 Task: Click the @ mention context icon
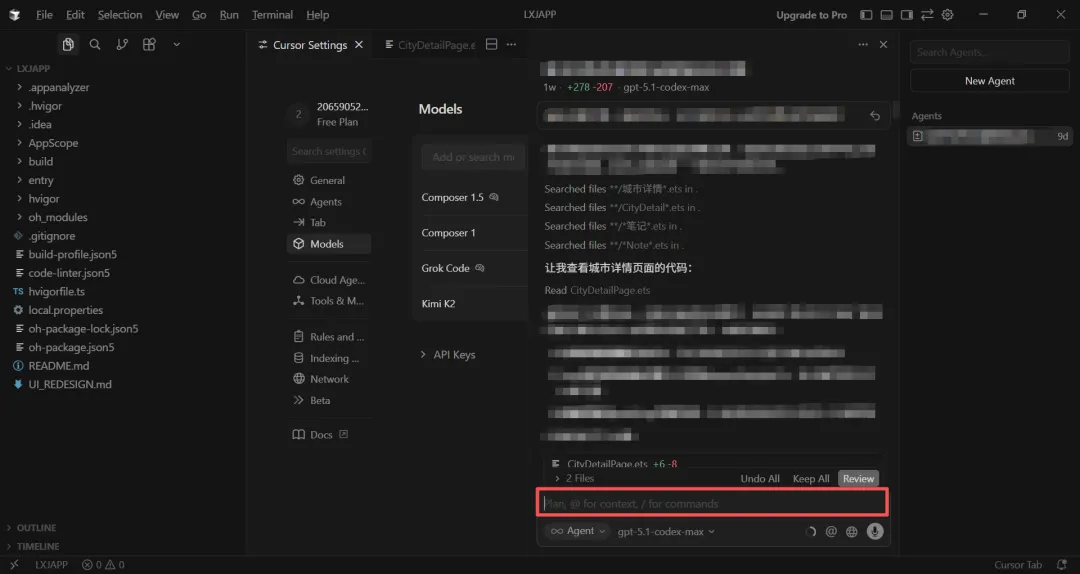[831, 531]
